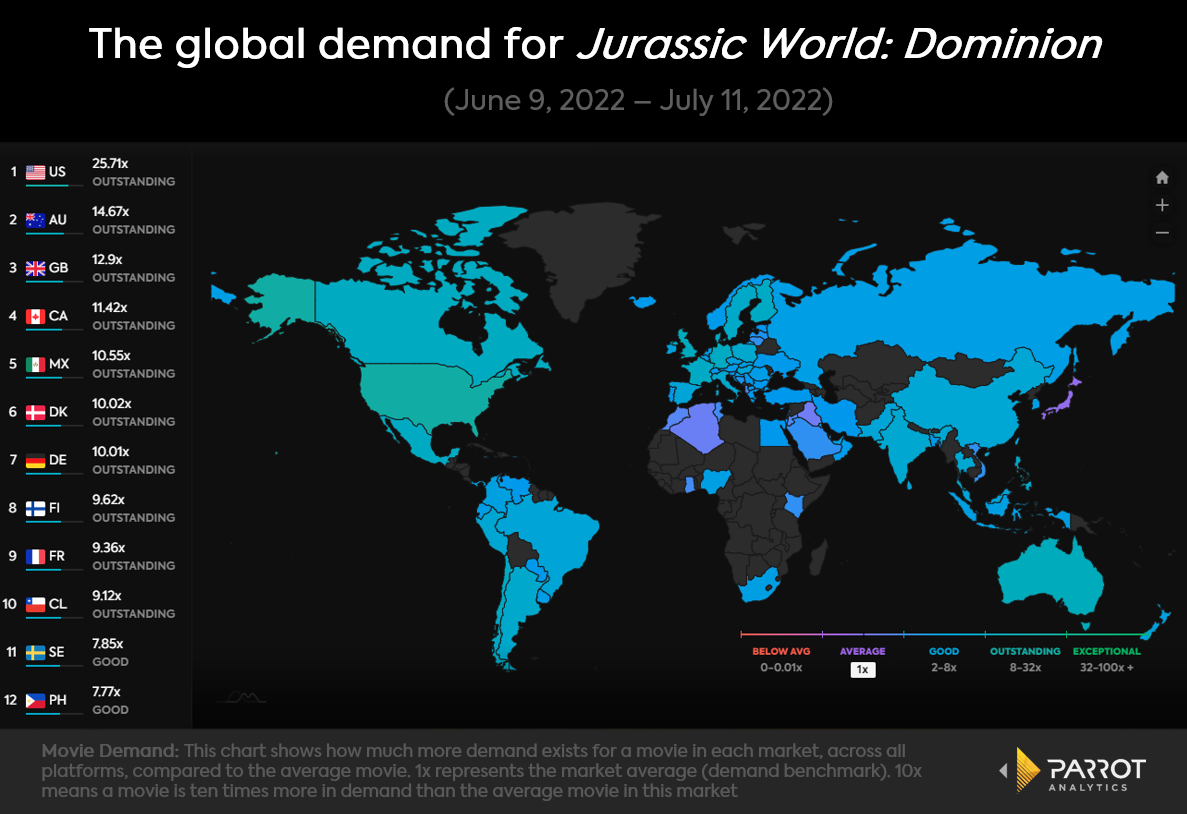The height and width of the screenshot is (814, 1187).
Task: Click the CL country code label
Action: [58, 604]
